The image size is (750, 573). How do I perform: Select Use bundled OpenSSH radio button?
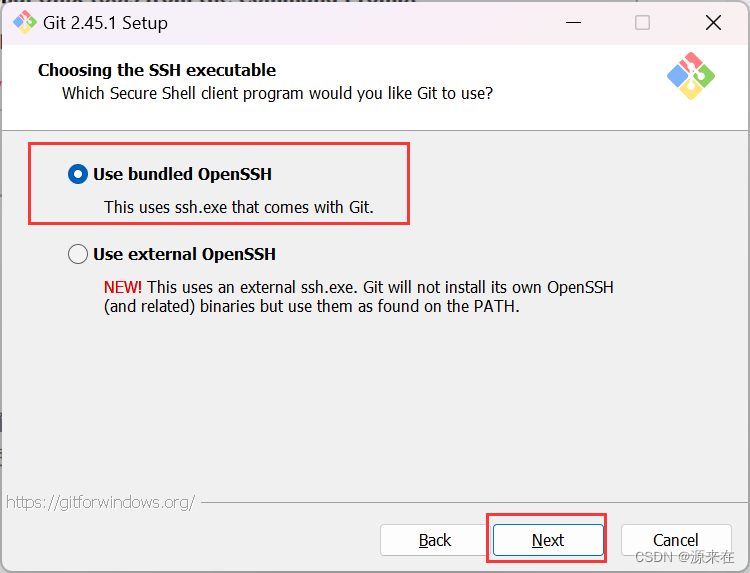78,174
